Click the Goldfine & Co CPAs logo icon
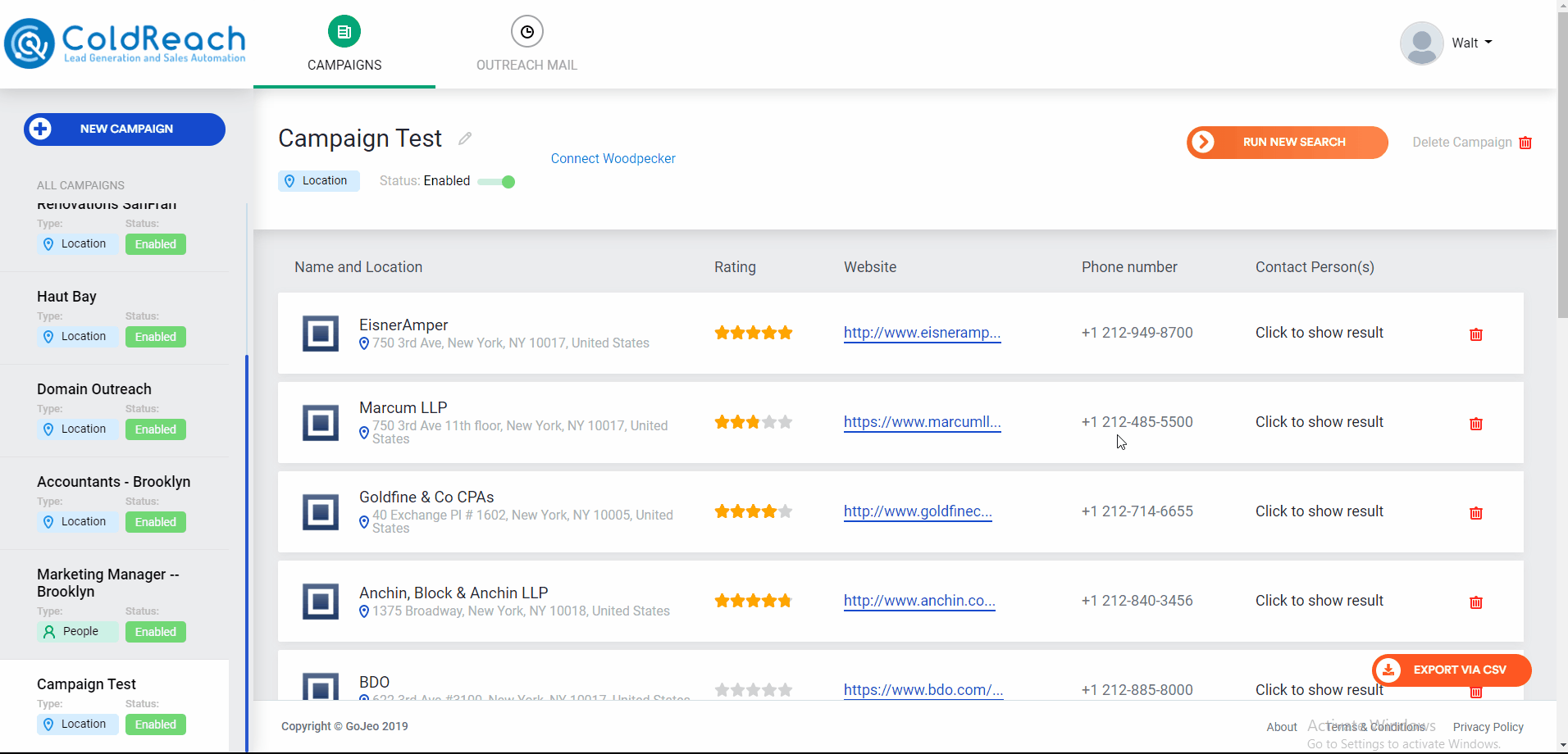Screen dimensions: 1568x754 [321, 512]
